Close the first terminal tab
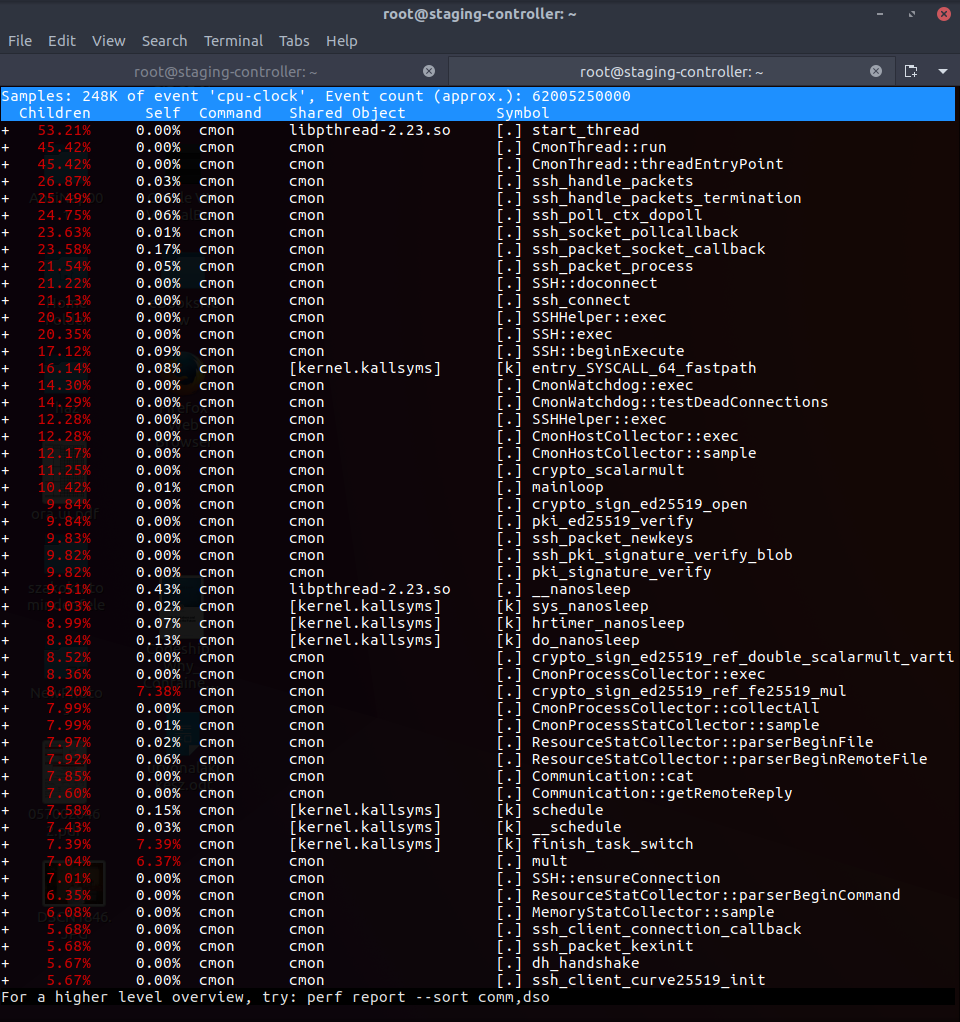Viewport: 960px width, 1022px height. click(x=429, y=71)
